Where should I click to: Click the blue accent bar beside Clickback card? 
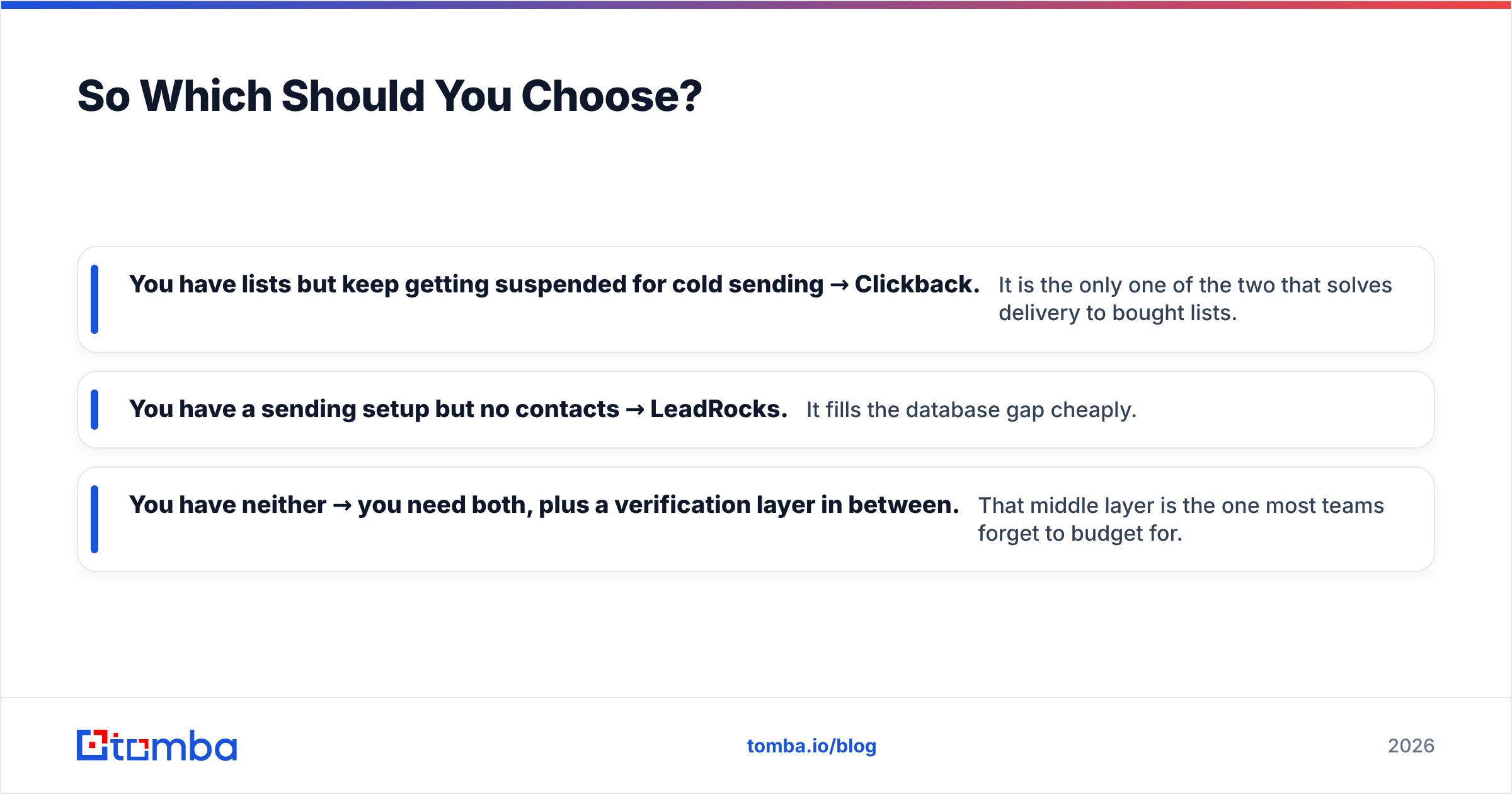(x=94, y=299)
